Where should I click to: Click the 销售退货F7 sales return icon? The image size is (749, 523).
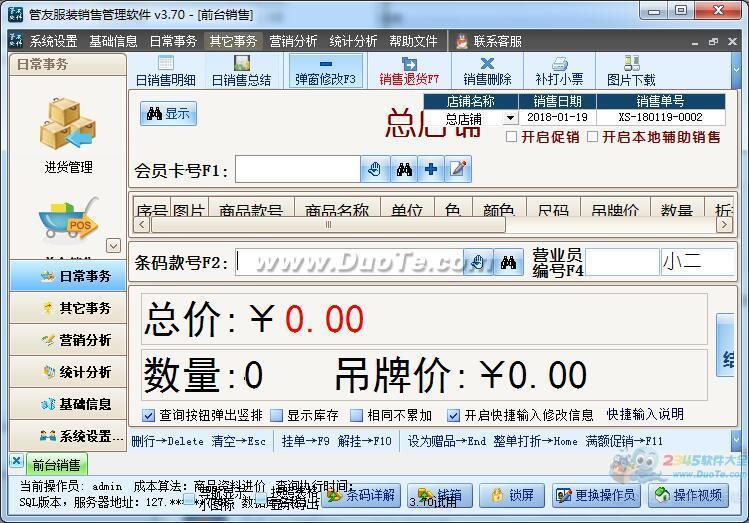[x=409, y=71]
